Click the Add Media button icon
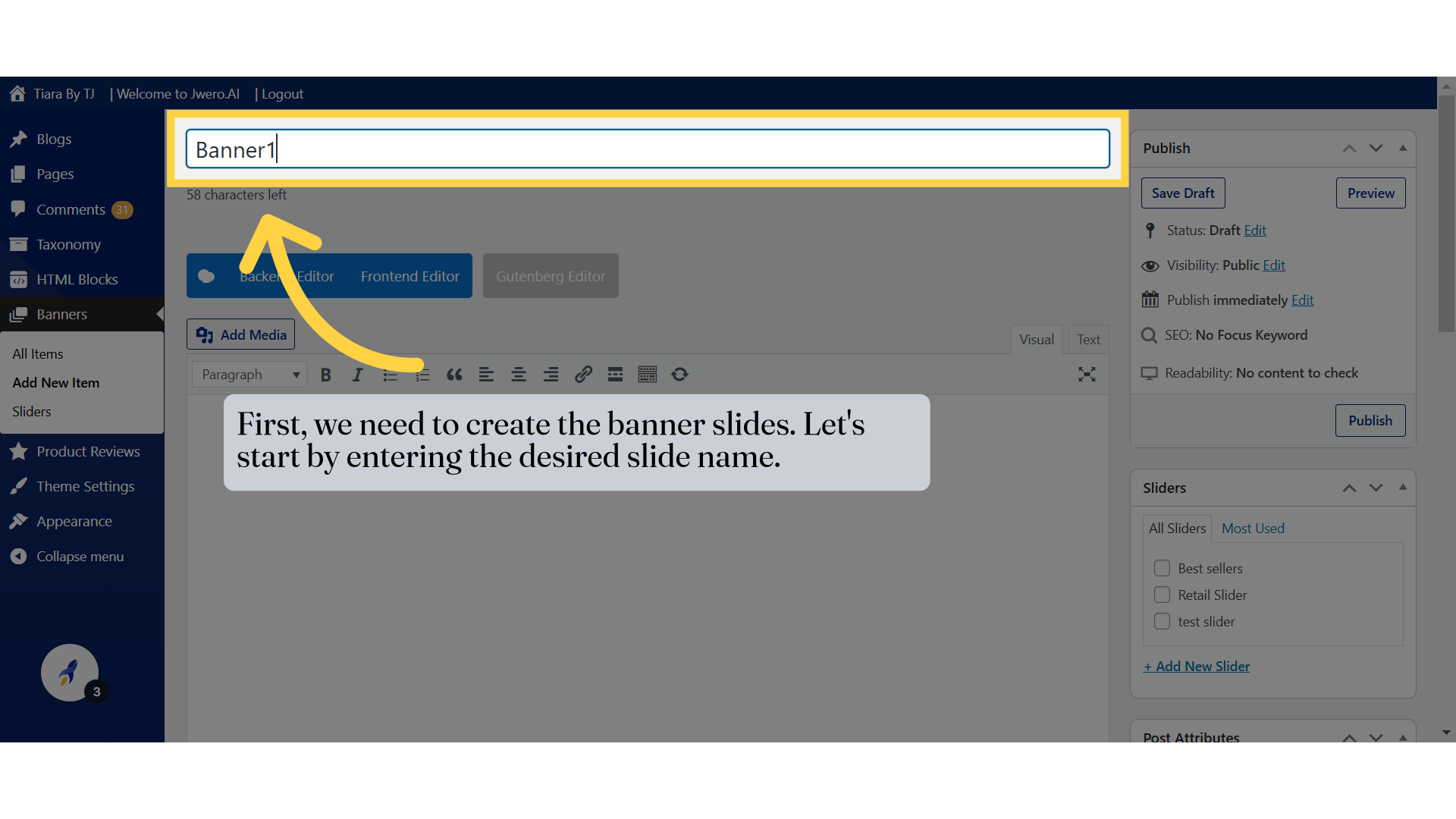This screenshot has width=1456, height=819. point(205,334)
